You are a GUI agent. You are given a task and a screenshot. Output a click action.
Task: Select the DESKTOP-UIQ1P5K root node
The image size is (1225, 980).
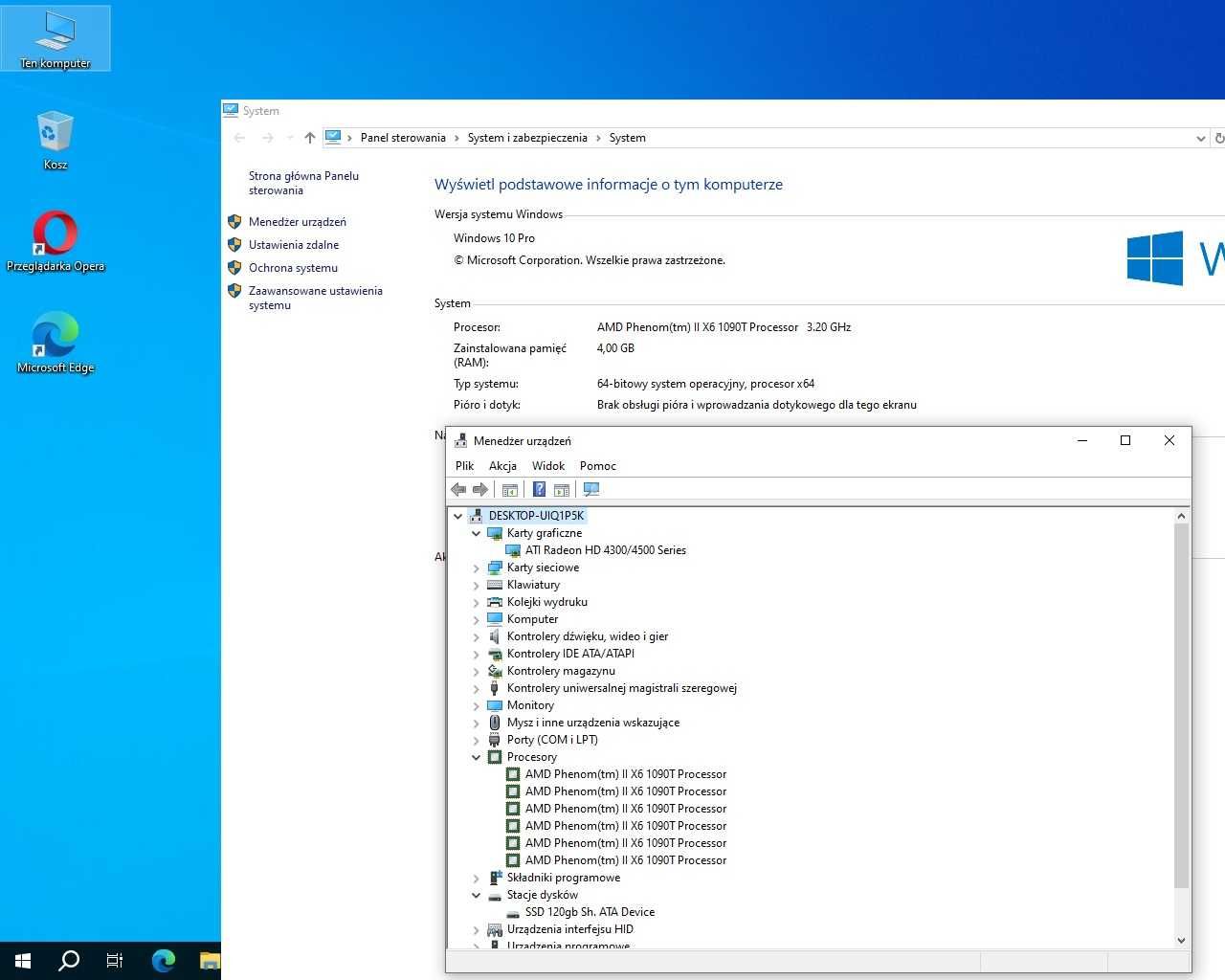click(x=536, y=516)
